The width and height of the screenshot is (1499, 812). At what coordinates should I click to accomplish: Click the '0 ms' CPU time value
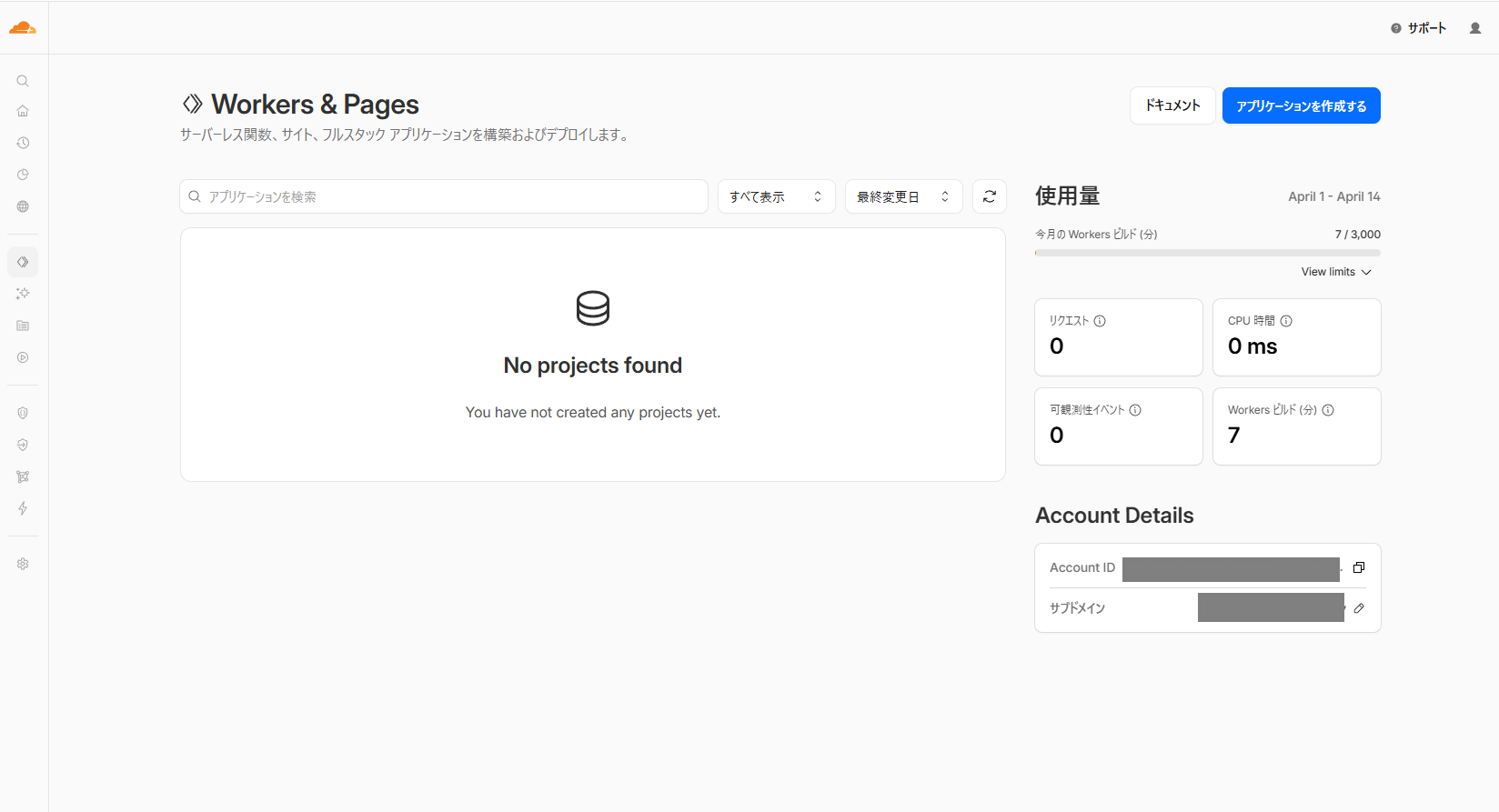(x=1253, y=346)
